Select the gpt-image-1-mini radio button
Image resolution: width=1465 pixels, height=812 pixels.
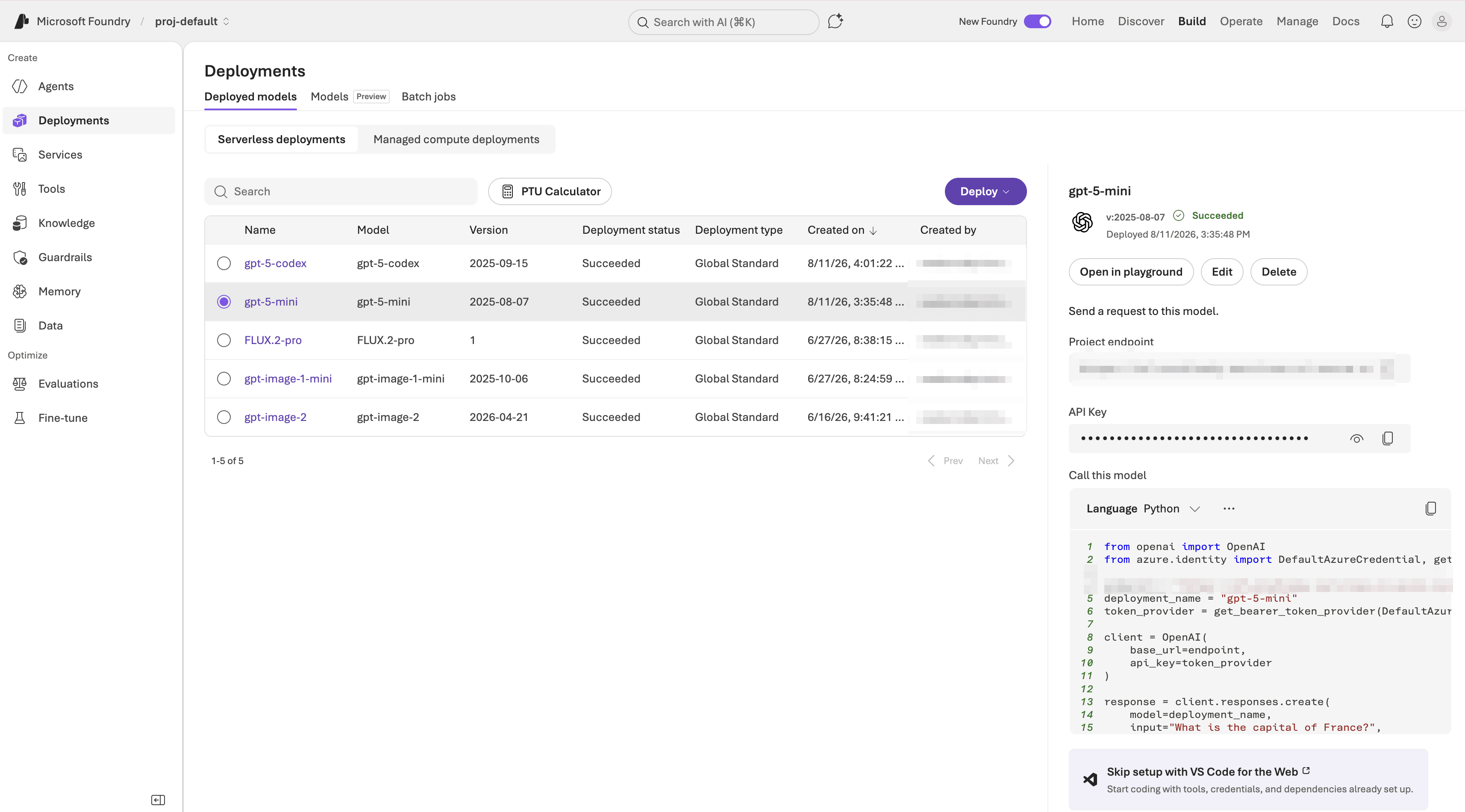click(224, 379)
